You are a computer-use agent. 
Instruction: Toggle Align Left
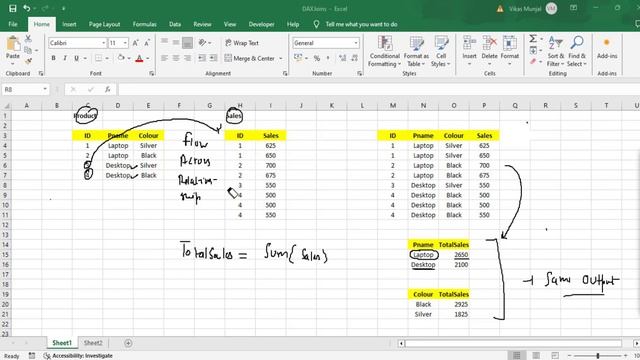164,58
